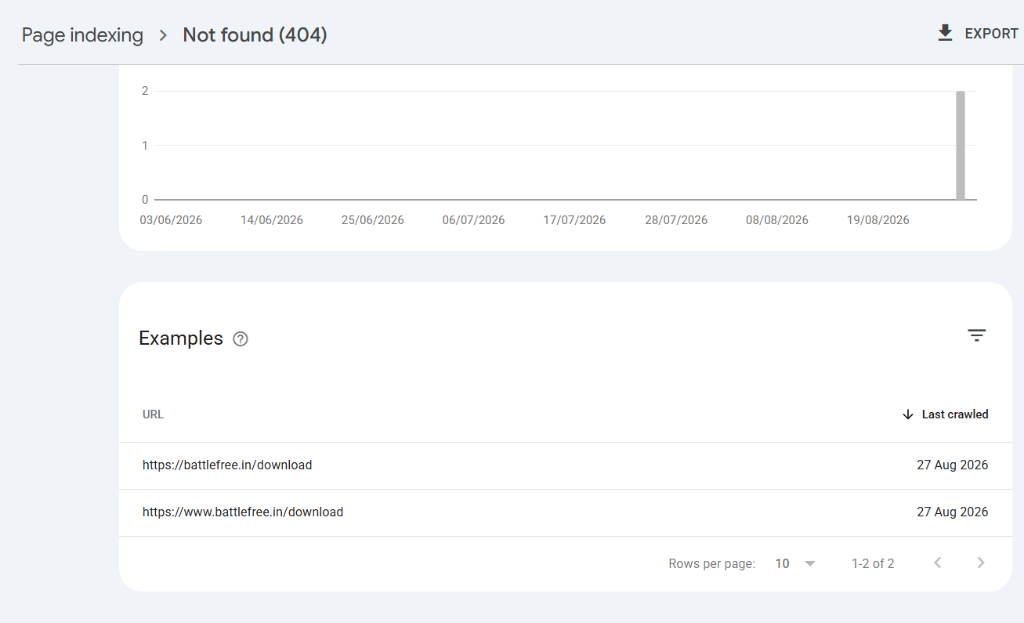Screen dimensions: 1024x623
Task: Select the chart bar near 27 August
Action: point(961,146)
